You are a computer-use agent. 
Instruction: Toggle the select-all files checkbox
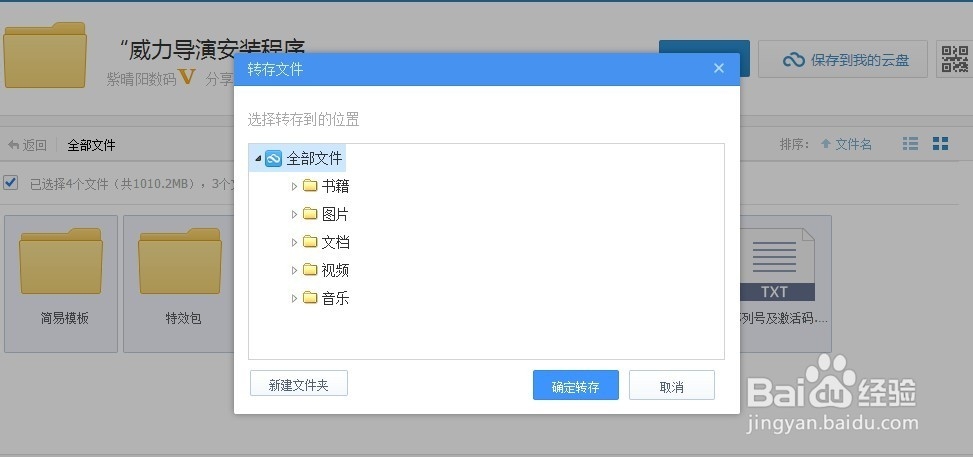(11, 183)
